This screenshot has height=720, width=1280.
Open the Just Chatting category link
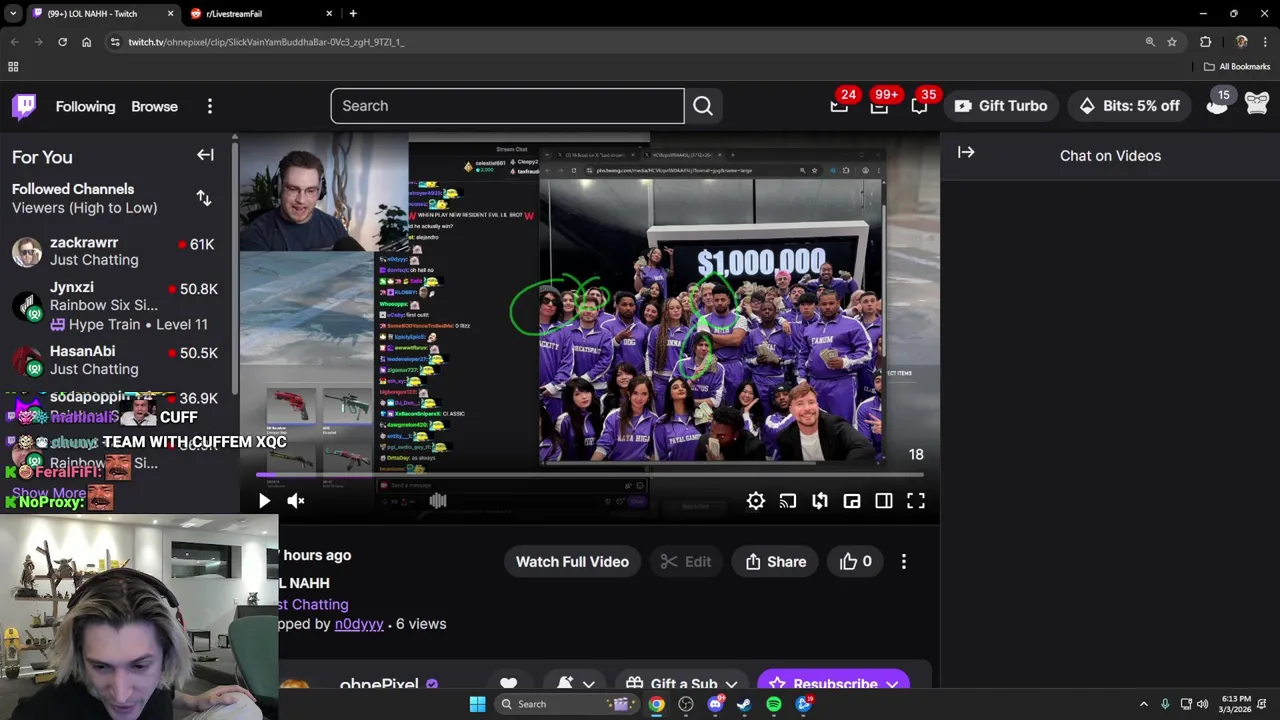tap(315, 604)
